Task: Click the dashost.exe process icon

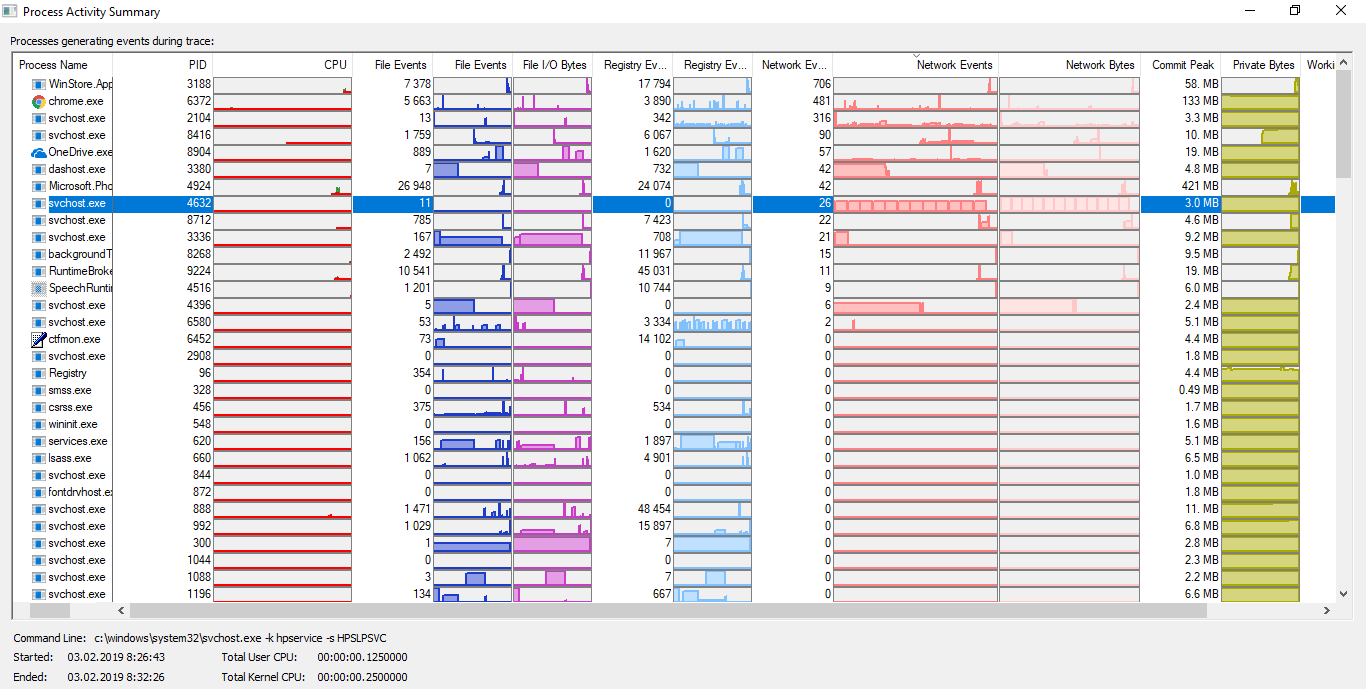Action: 39,169
